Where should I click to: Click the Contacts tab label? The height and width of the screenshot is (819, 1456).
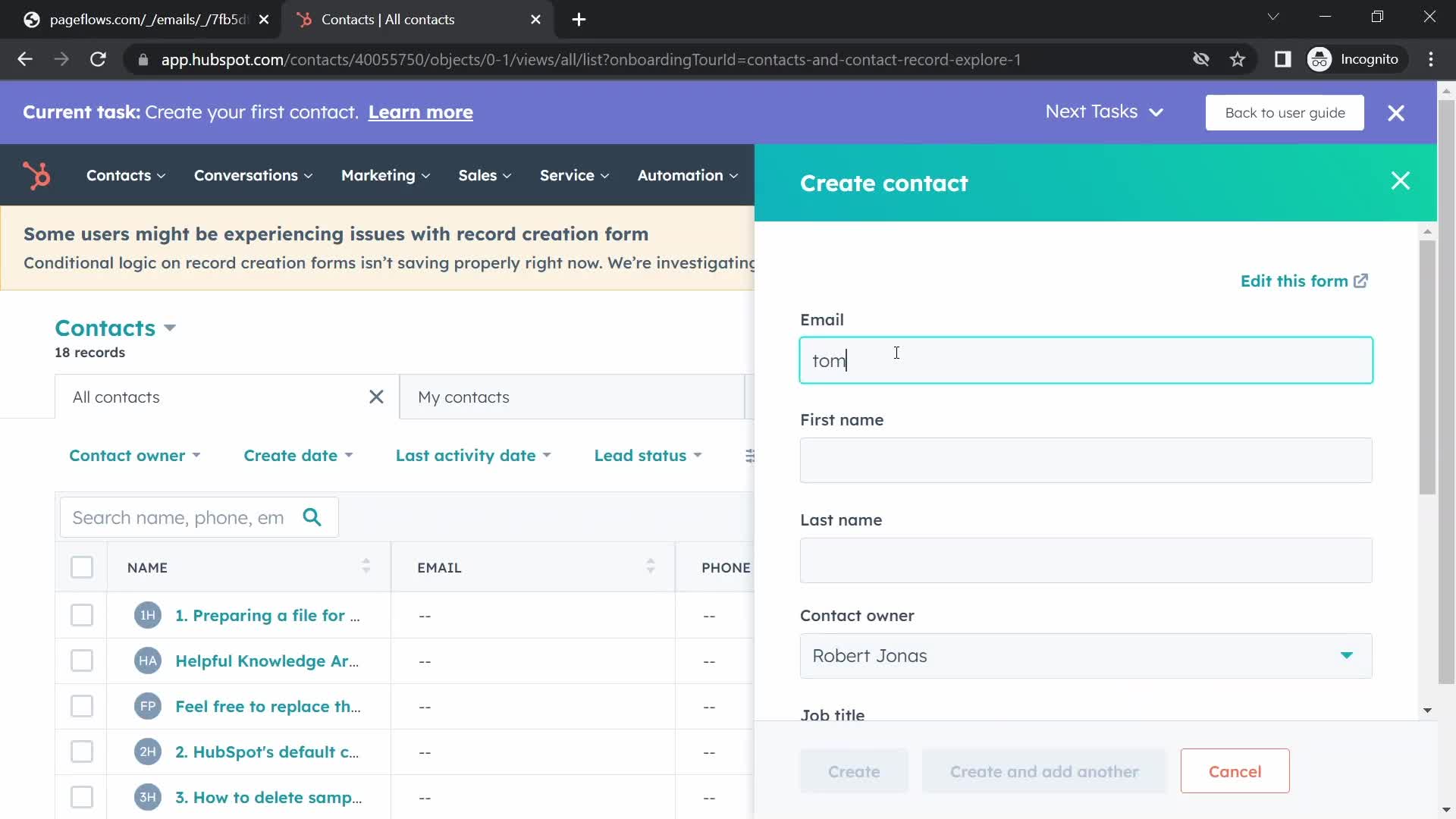[119, 175]
